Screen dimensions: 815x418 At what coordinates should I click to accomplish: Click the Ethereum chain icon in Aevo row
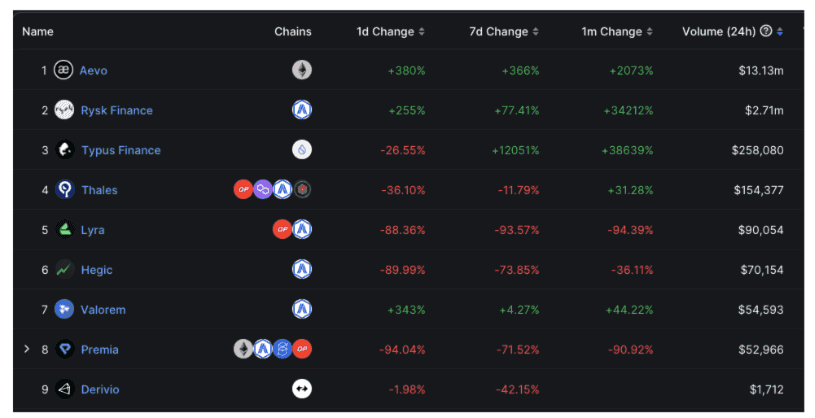[x=301, y=70]
